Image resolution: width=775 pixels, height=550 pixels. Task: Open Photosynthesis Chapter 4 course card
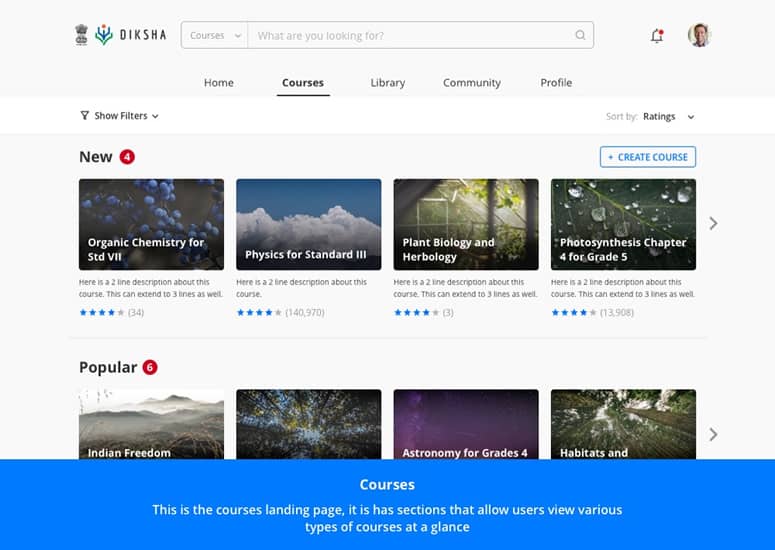tap(623, 224)
